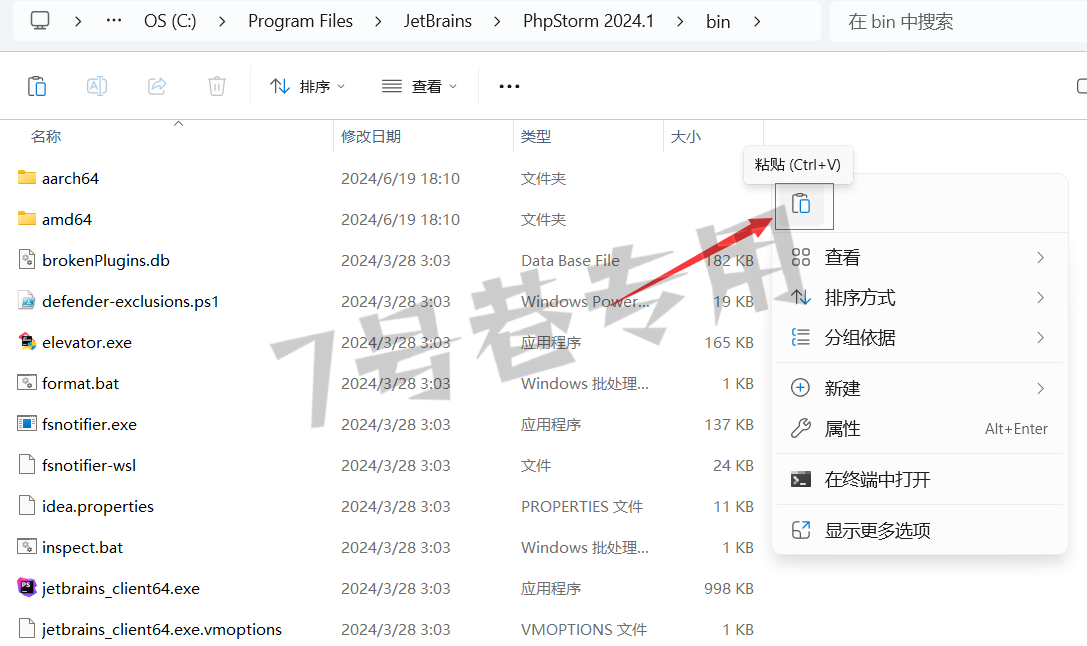This screenshot has width=1087, height=646.
Task: Show hidden path folders via address bar ellipsis
Action: pos(114,21)
